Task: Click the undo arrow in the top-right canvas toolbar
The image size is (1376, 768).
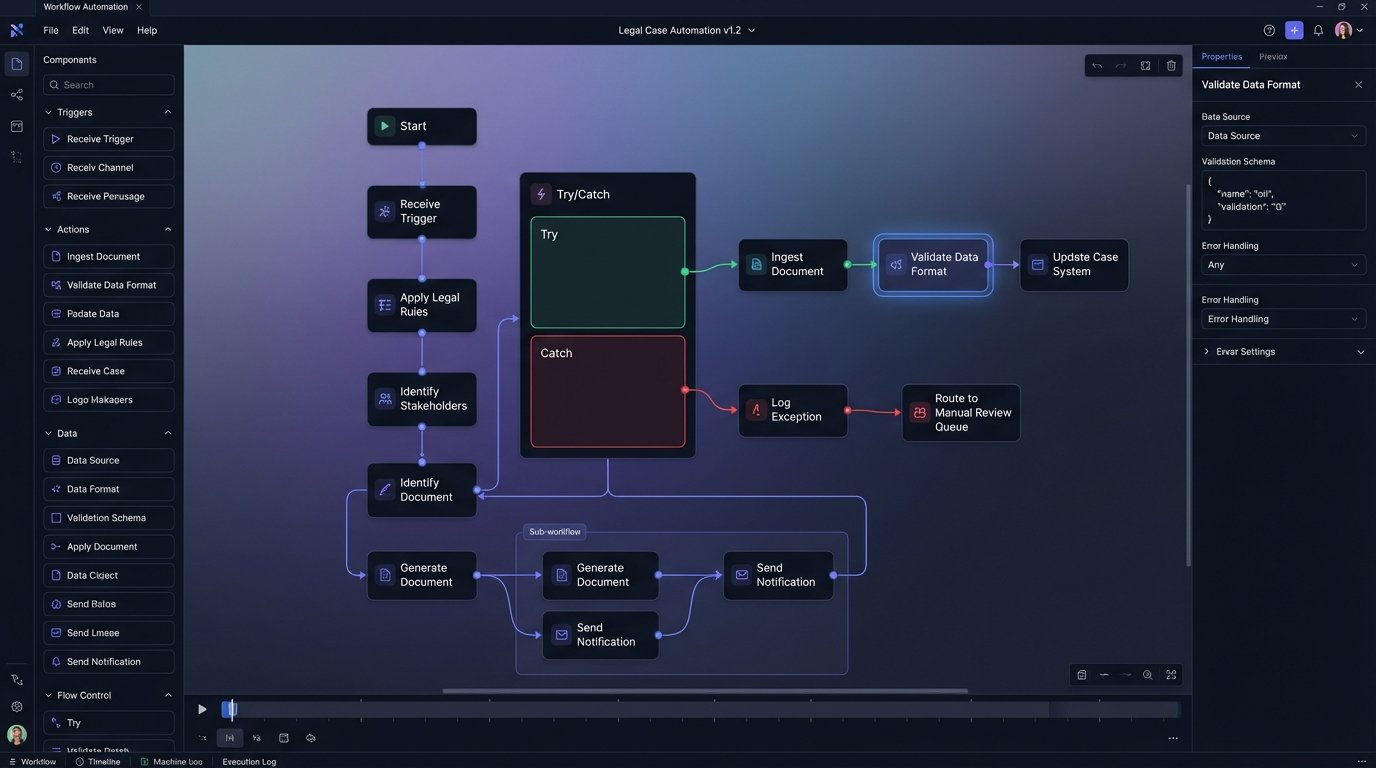Action: (1097, 65)
